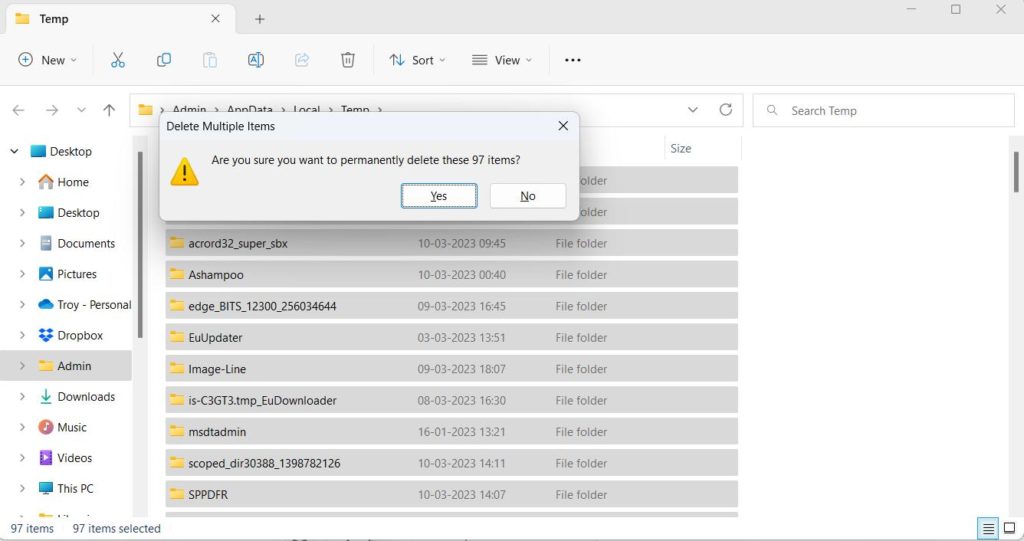Expand the Downloads tree node
This screenshot has height=541, width=1024.
(22, 397)
